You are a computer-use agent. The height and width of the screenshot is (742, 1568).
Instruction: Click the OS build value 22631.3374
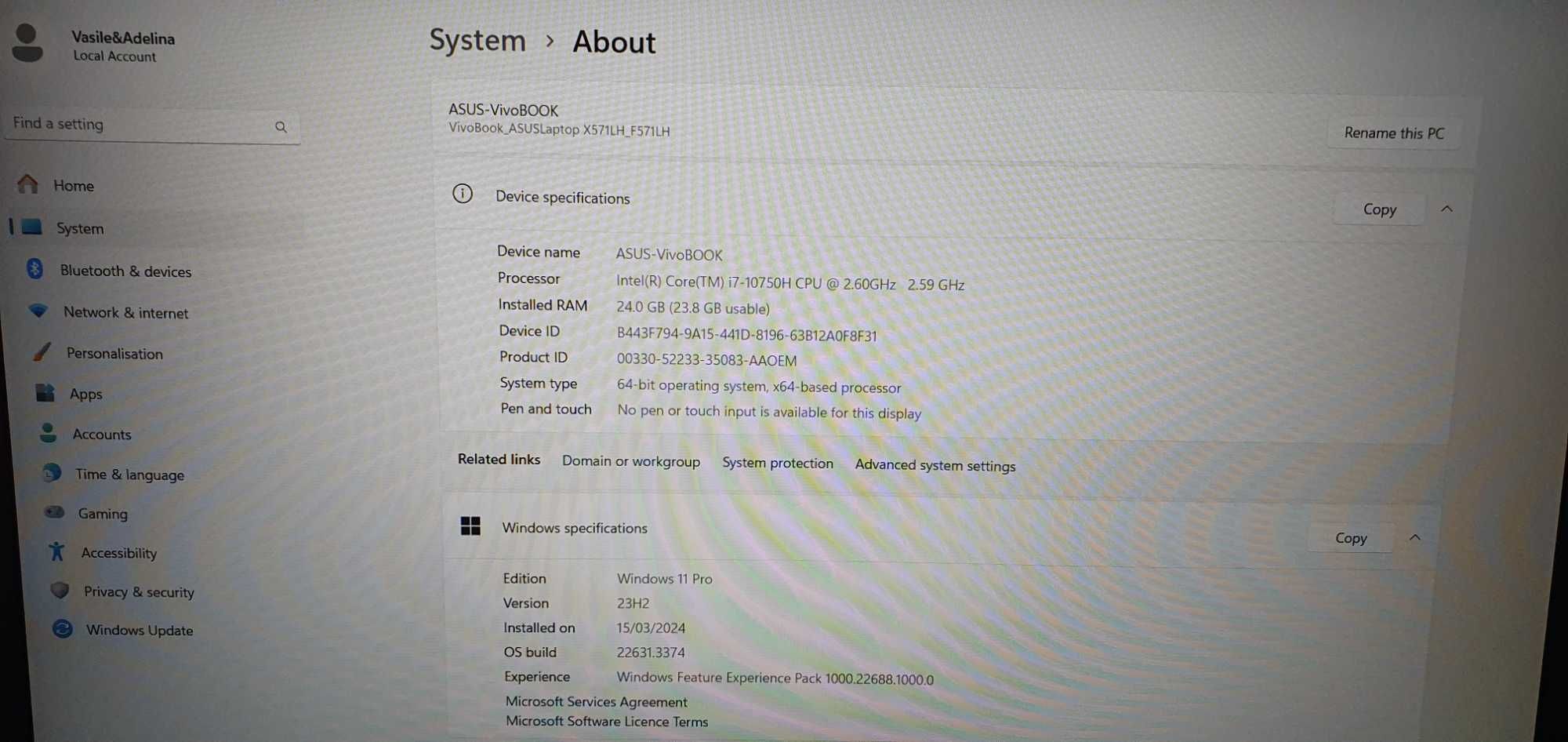[651, 653]
